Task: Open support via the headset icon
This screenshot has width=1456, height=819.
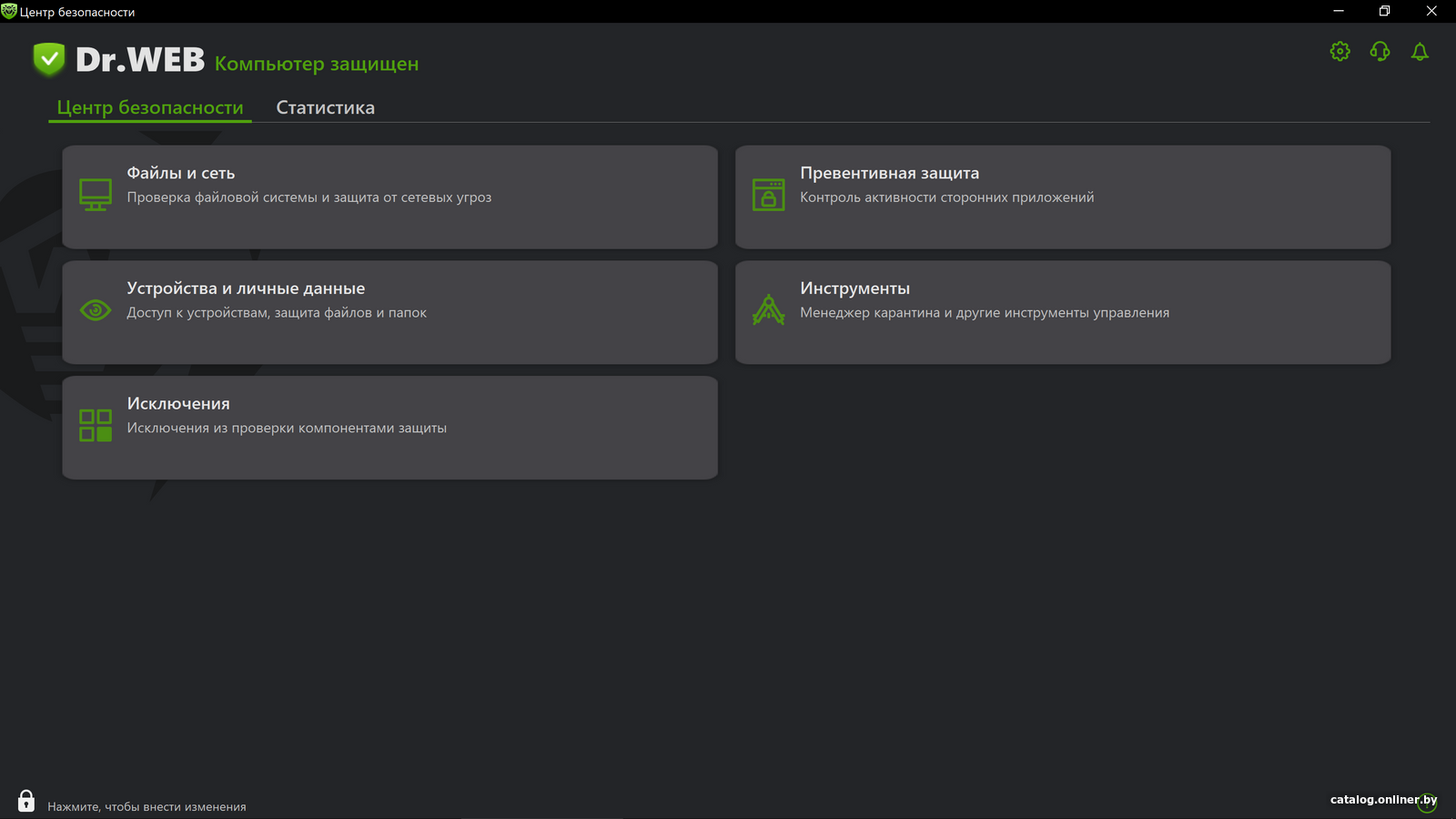Action: pyautogui.click(x=1380, y=51)
